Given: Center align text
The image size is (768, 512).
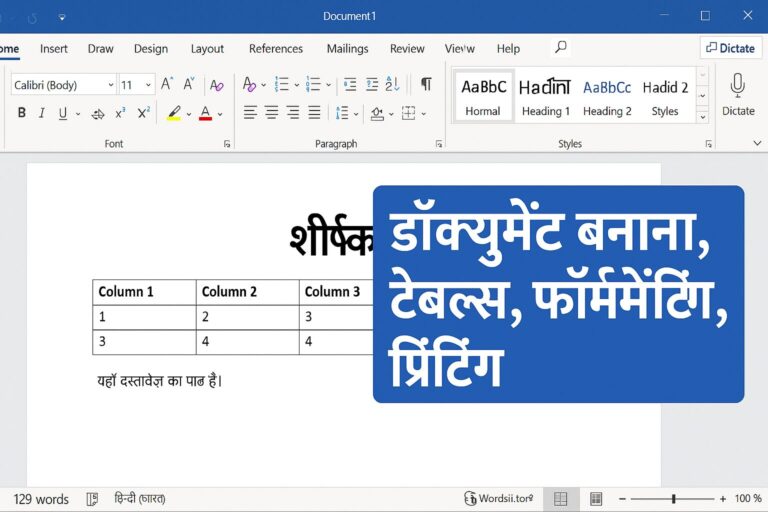Looking at the screenshot, I should point(272,113).
